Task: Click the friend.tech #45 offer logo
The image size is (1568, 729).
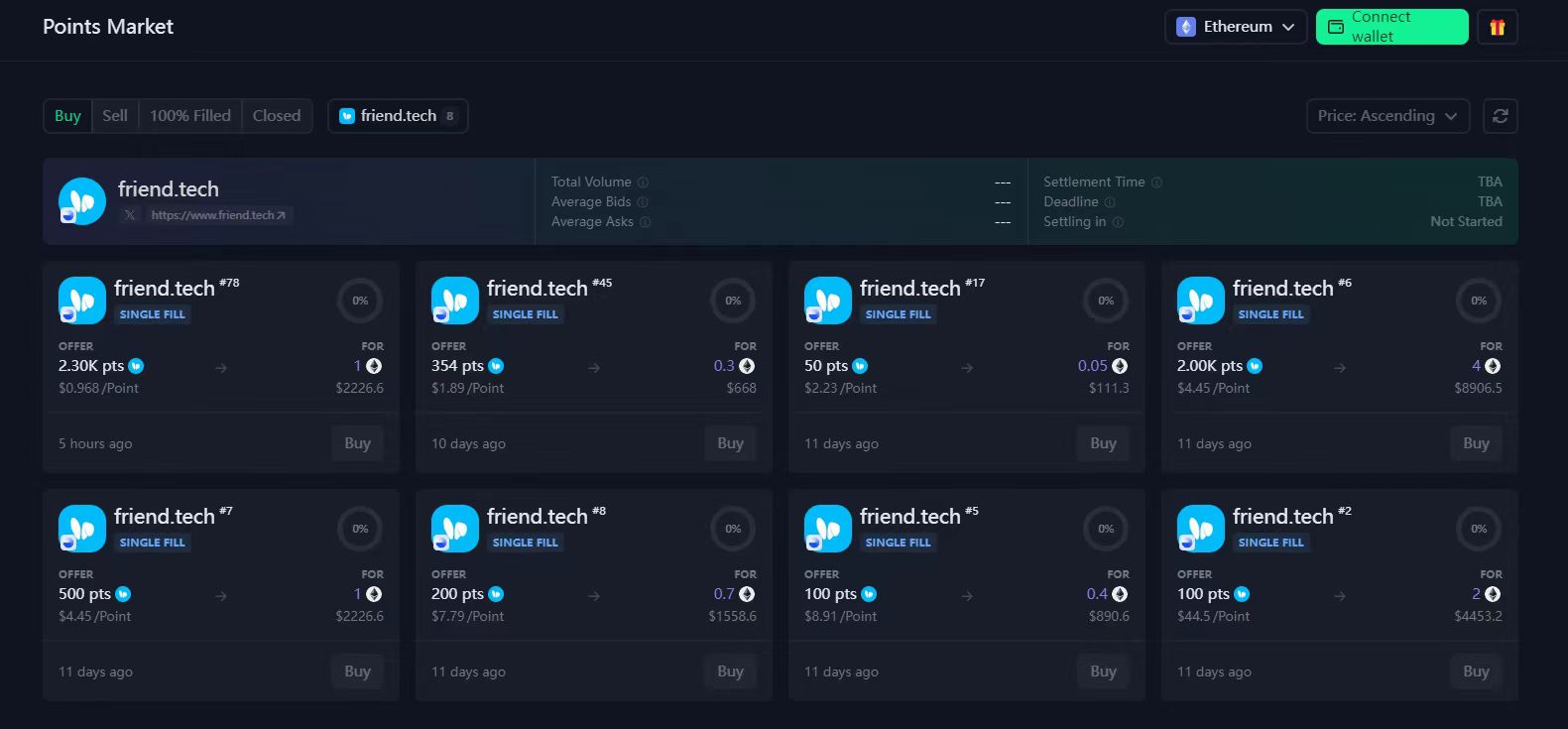Action: point(455,301)
